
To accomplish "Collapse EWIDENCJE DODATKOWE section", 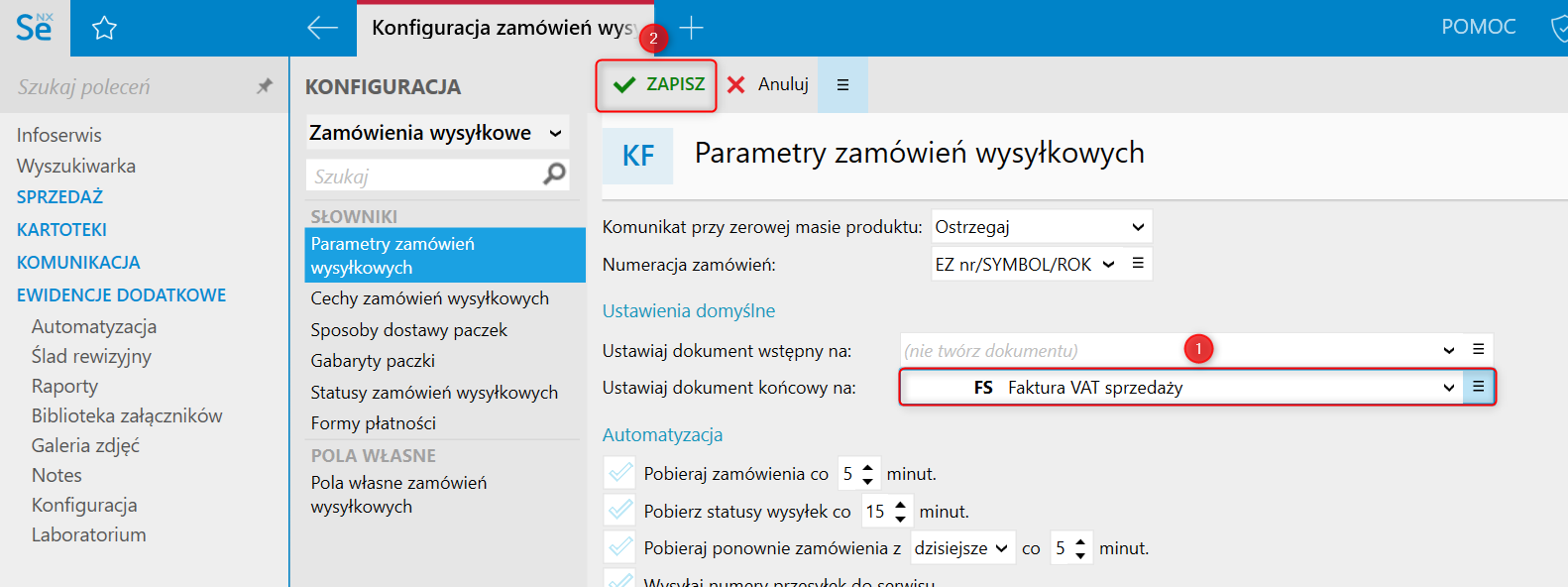I will click(x=121, y=295).
